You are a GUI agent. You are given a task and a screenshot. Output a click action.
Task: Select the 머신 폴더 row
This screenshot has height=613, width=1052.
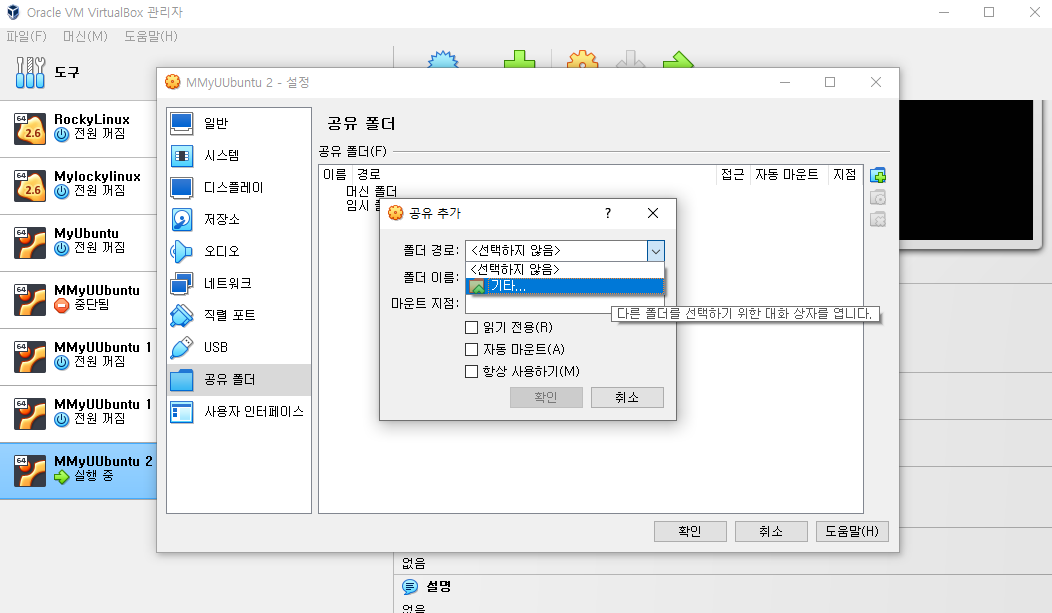point(371,191)
